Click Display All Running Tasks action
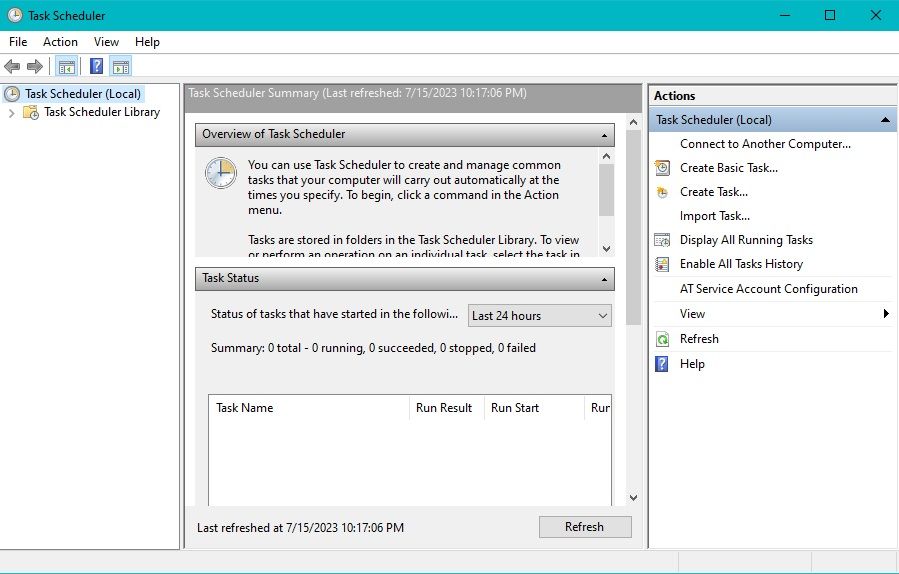 [x=746, y=240]
